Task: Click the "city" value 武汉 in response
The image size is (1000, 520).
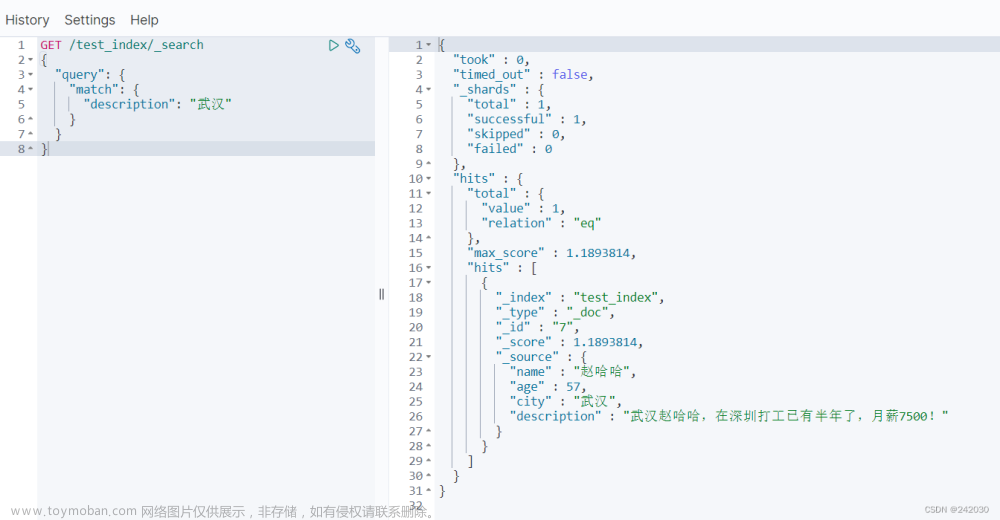Action: click(594, 401)
